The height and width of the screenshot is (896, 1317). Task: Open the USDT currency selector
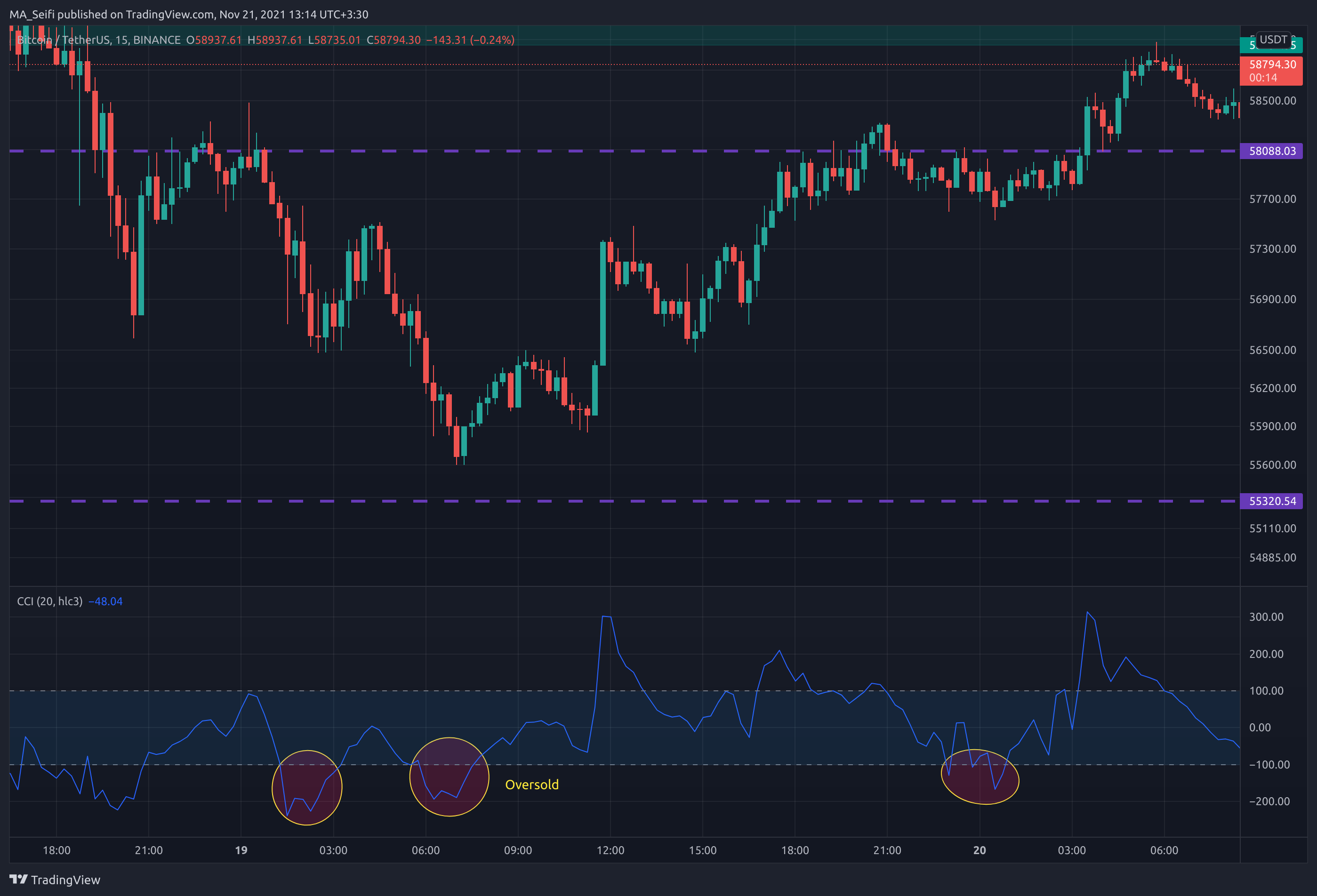pos(1273,40)
